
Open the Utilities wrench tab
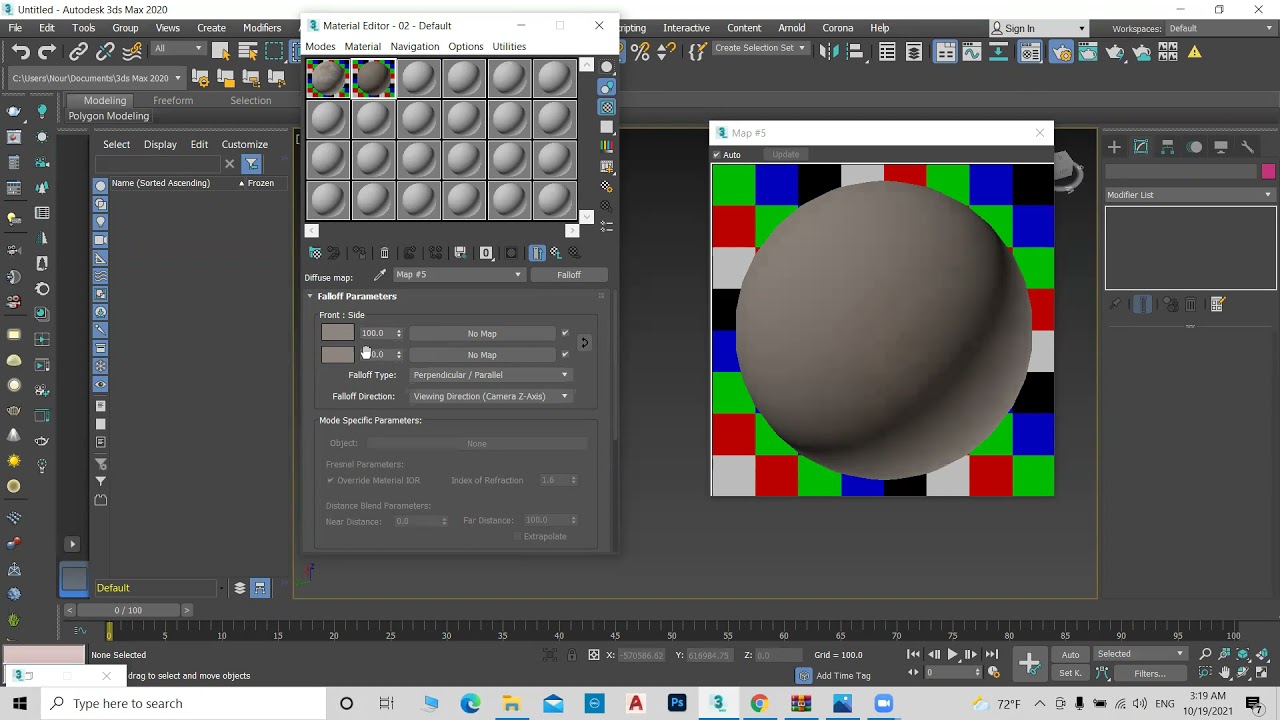click(x=1247, y=147)
